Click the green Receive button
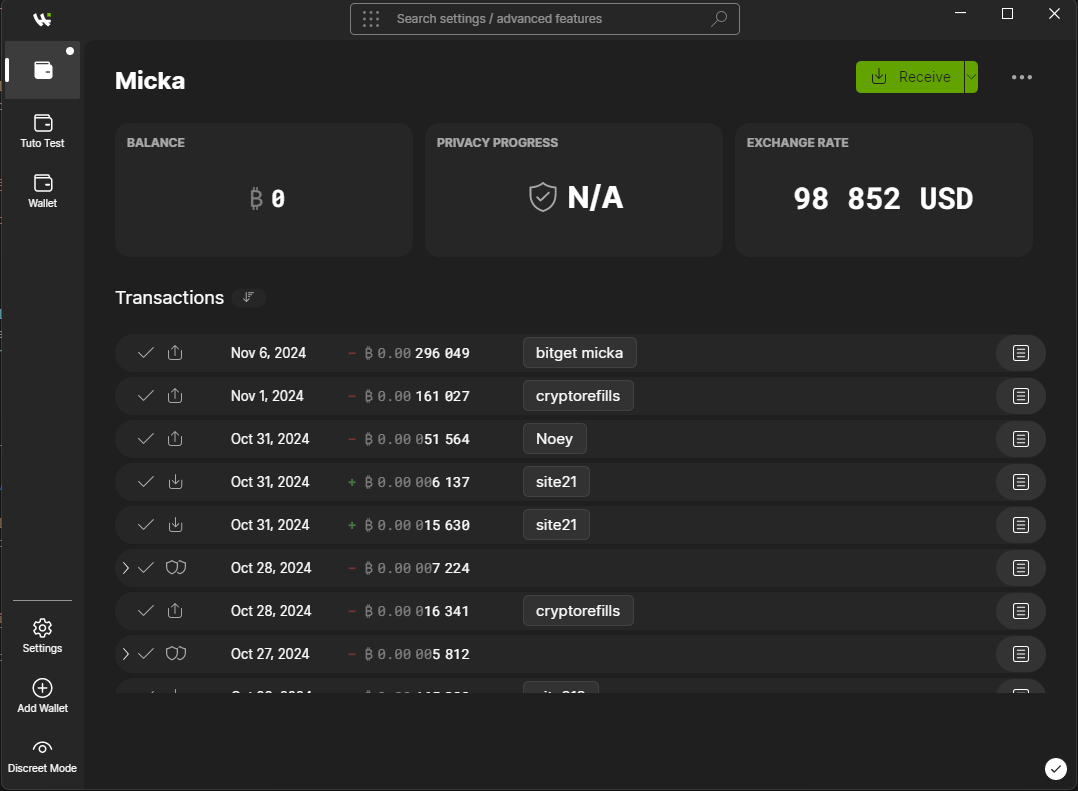The height and width of the screenshot is (791, 1078). point(910,77)
